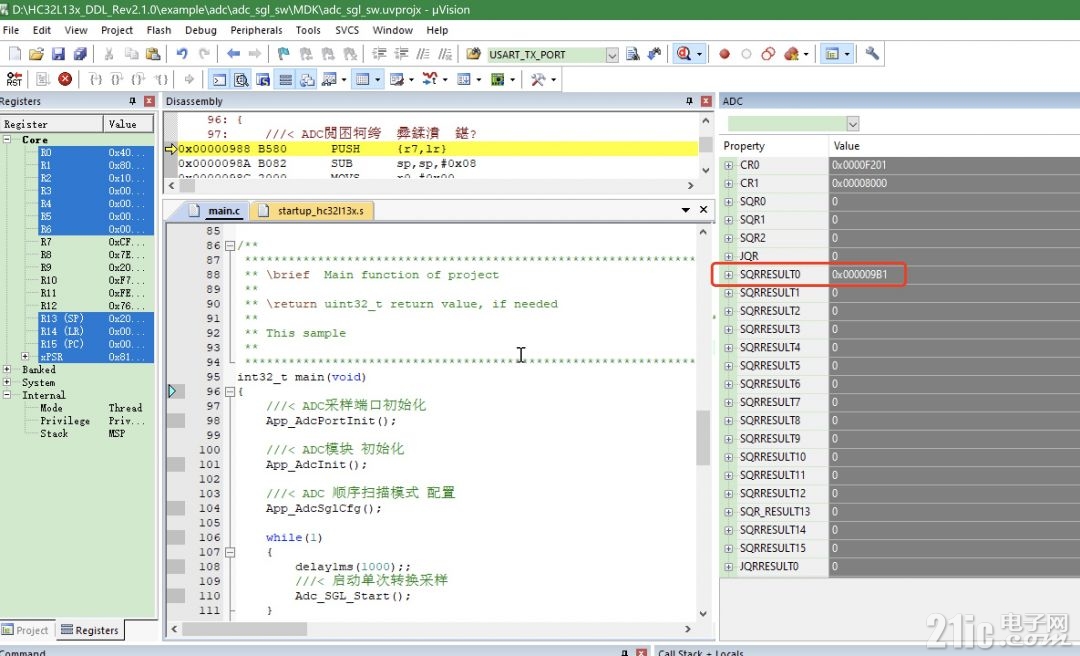Click the Register column header
1080x656 pixels.
point(52,124)
